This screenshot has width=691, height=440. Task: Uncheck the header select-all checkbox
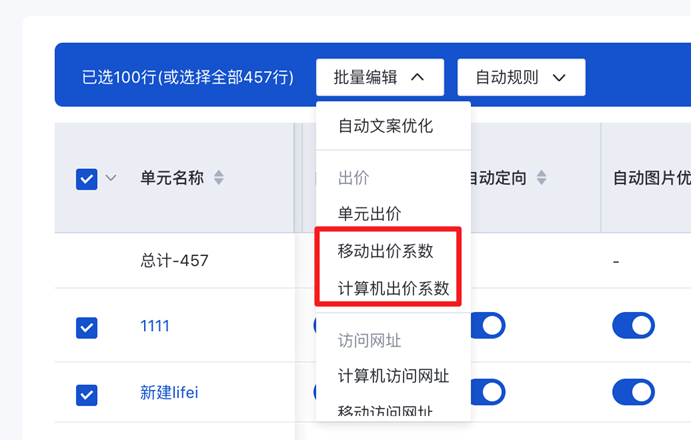tap(87, 179)
